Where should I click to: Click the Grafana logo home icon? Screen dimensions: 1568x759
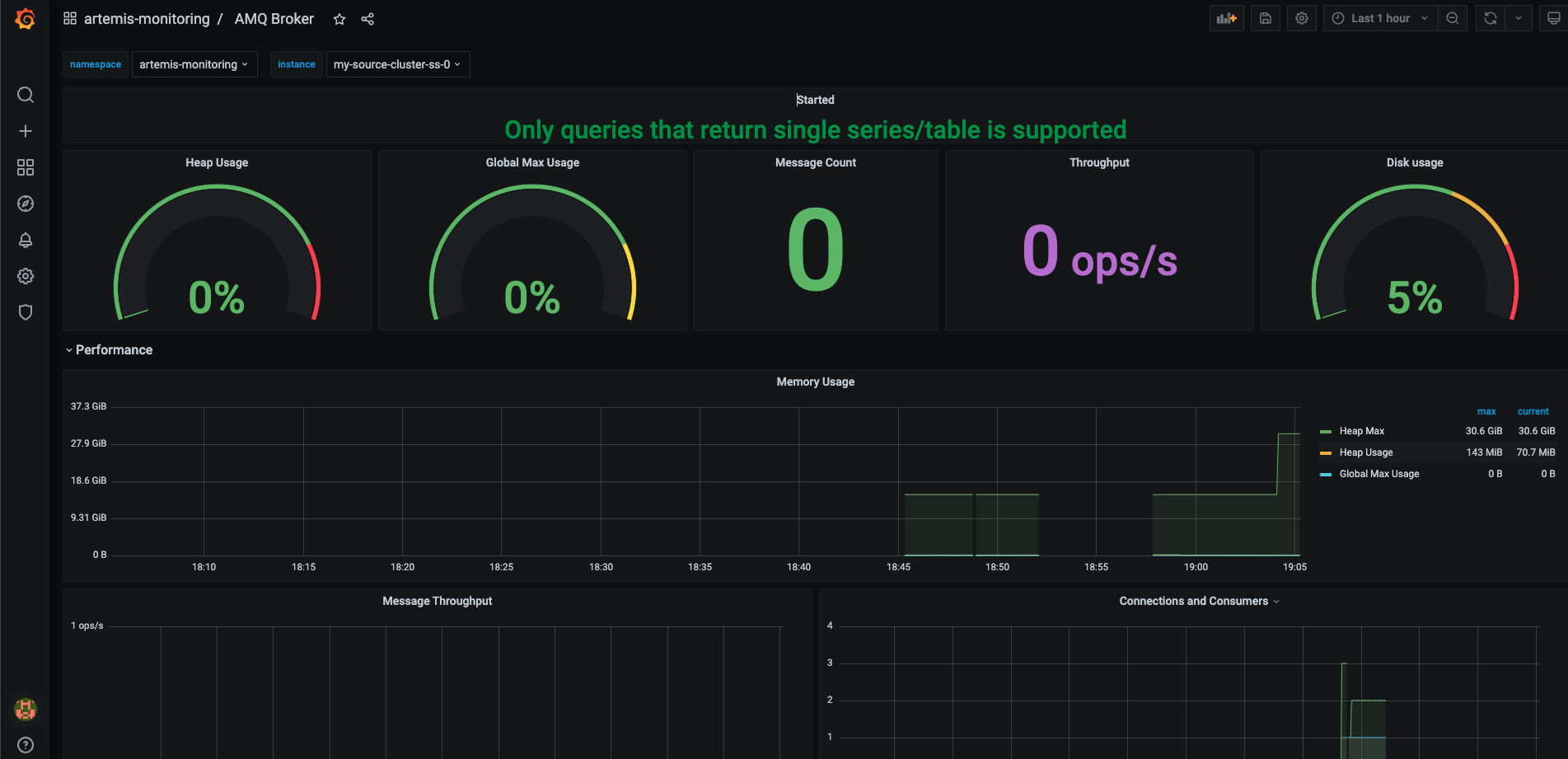tap(26, 18)
